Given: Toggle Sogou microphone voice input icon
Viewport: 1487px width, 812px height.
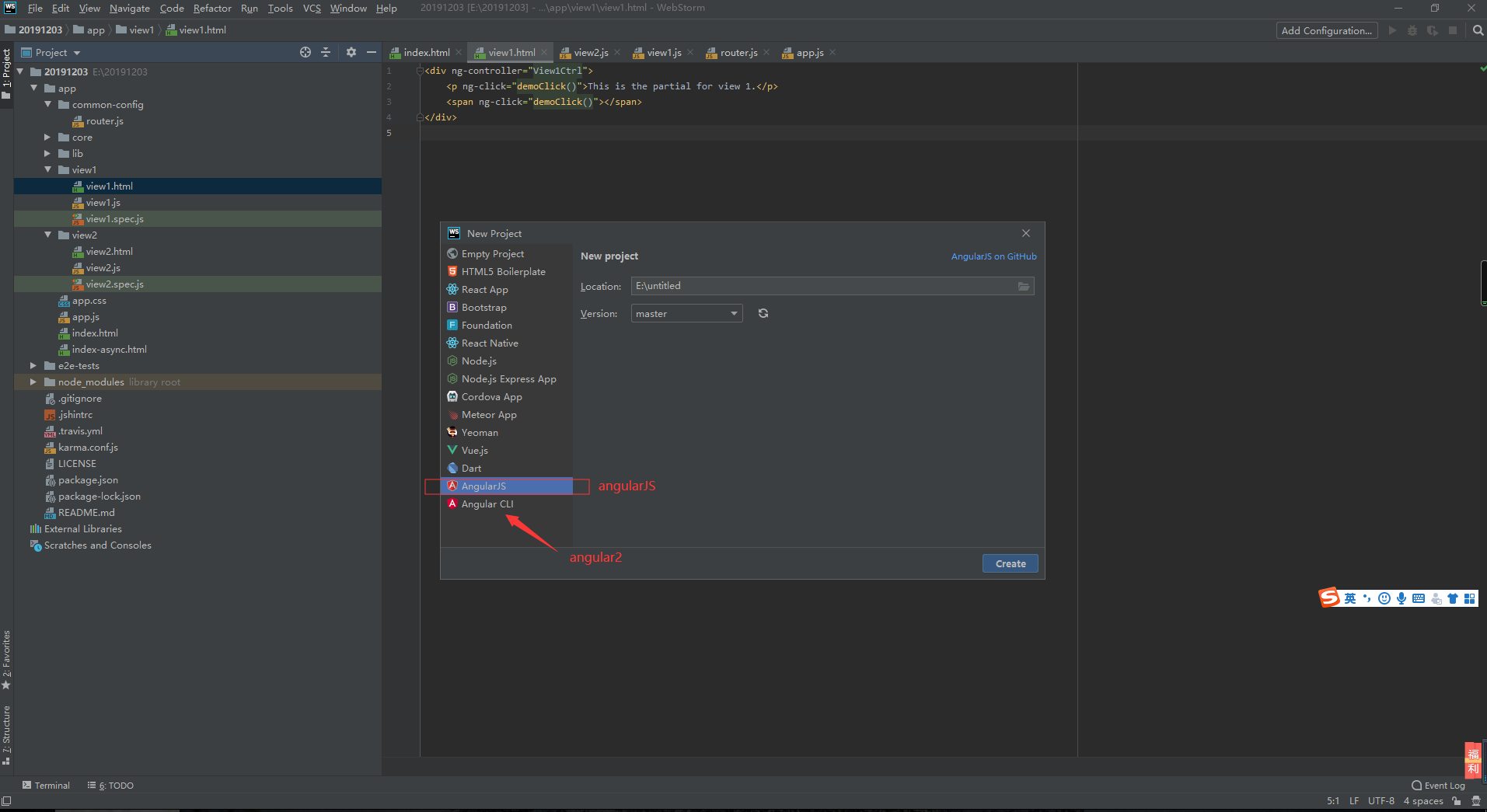Looking at the screenshot, I should (x=1401, y=598).
